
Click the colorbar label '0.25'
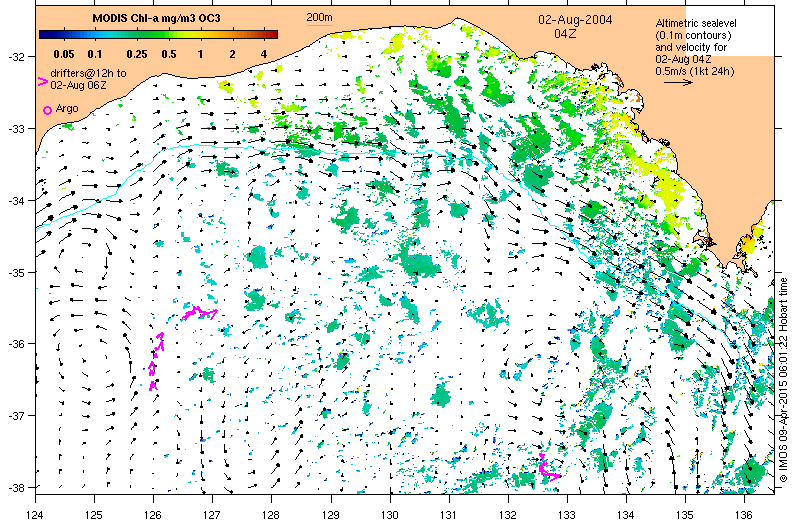click(137, 54)
